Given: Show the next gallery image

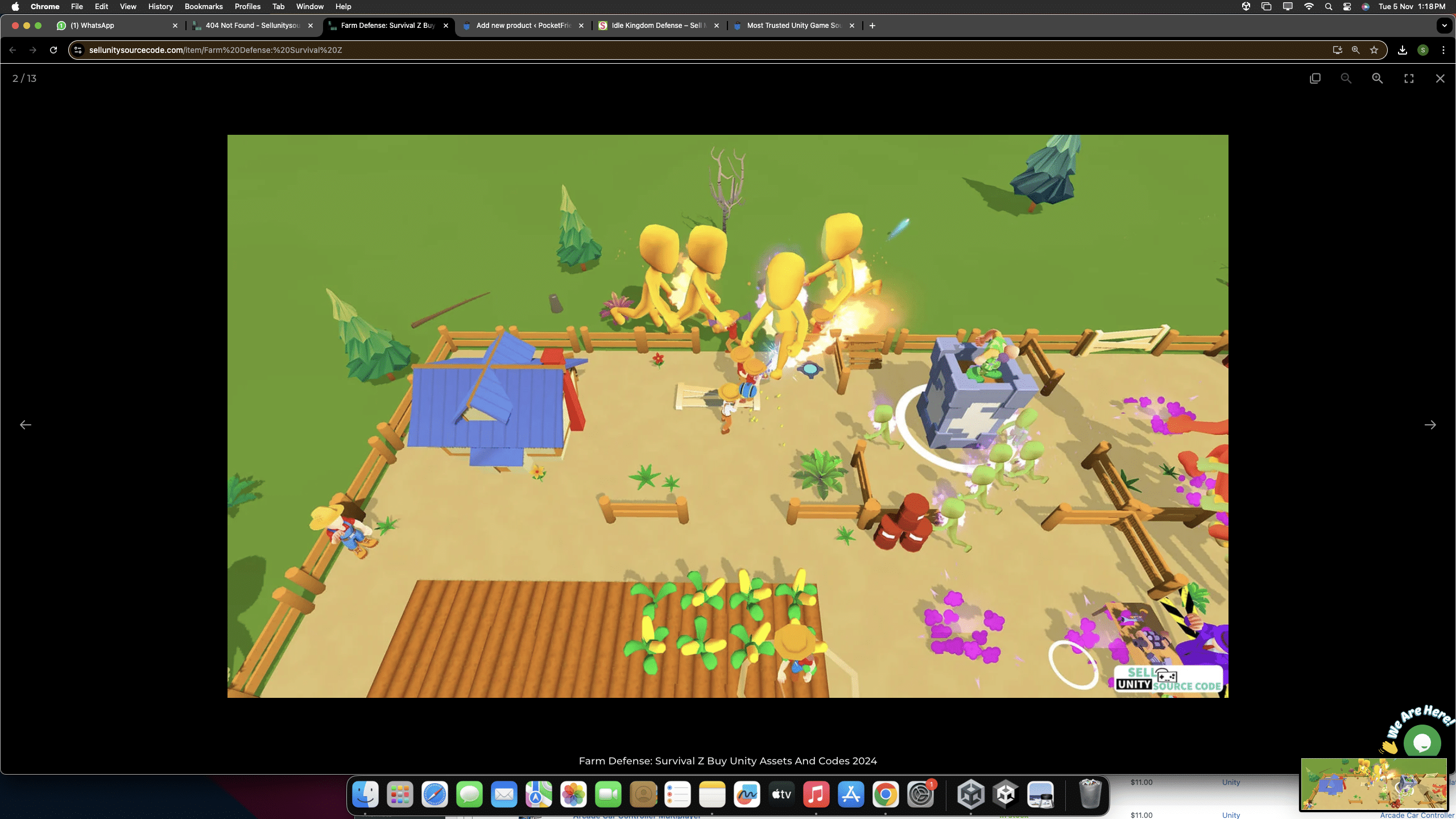Looking at the screenshot, I should (x=1430, y=425).
